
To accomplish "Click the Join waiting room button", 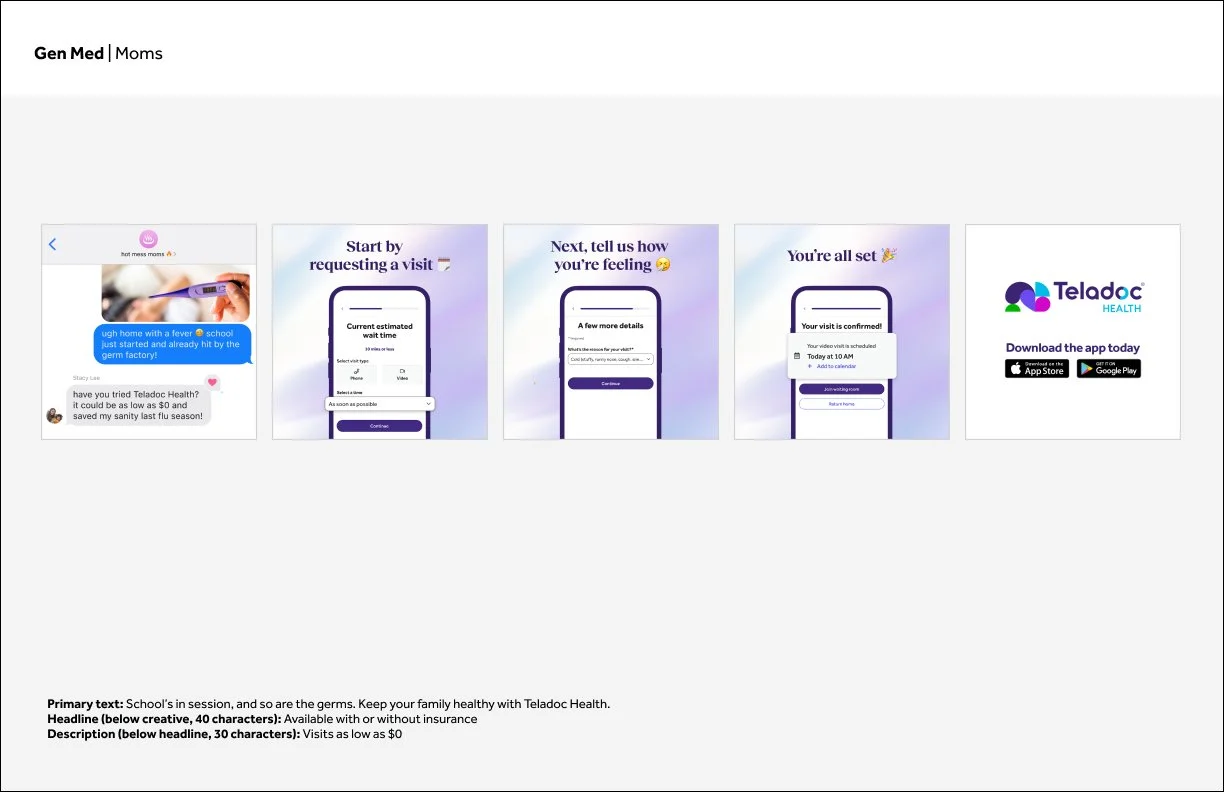I will pyautogui.click(x=841, y=389).
